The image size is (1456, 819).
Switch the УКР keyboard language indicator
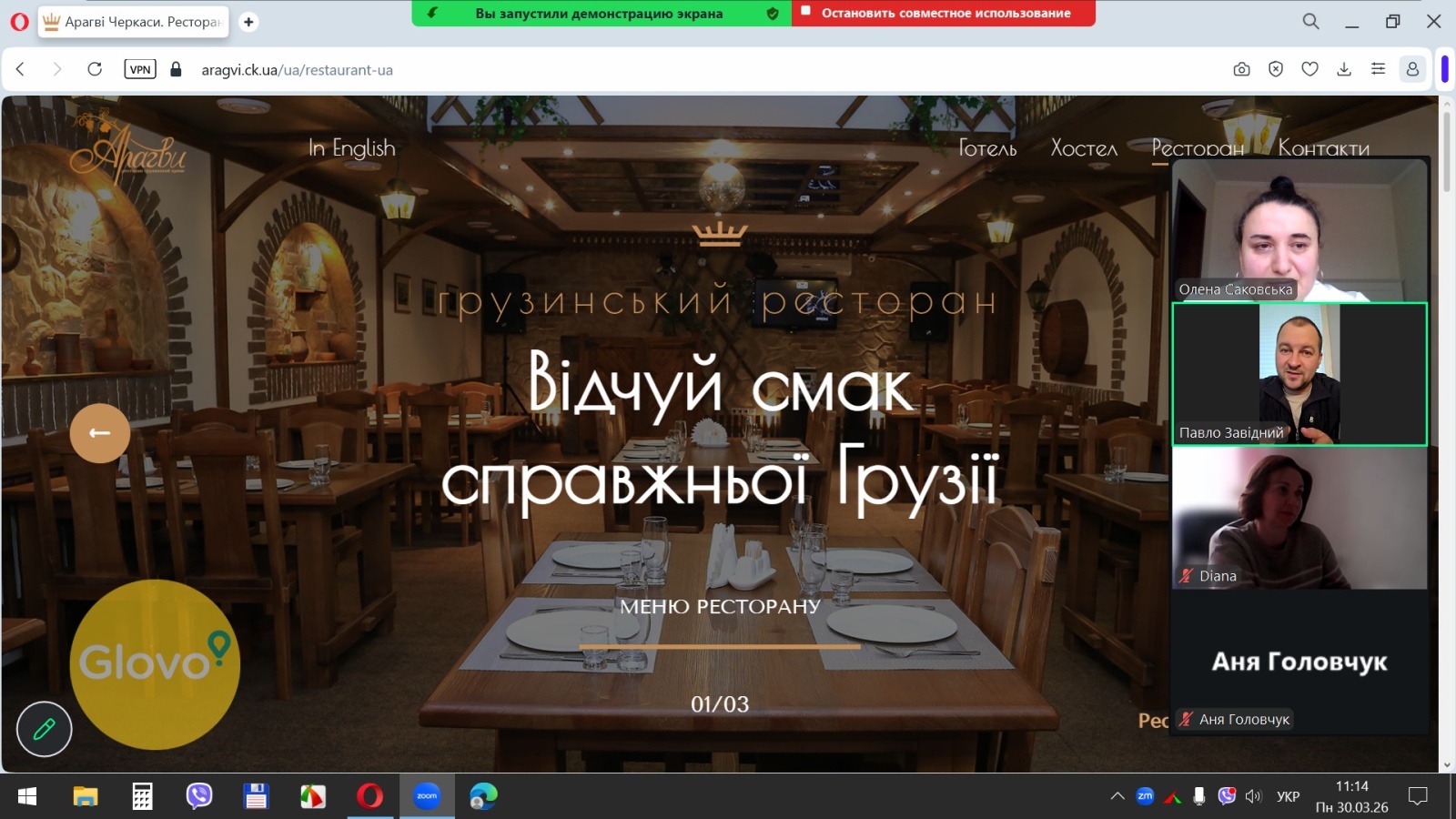pyautogui.click(x=1288, y=796)
